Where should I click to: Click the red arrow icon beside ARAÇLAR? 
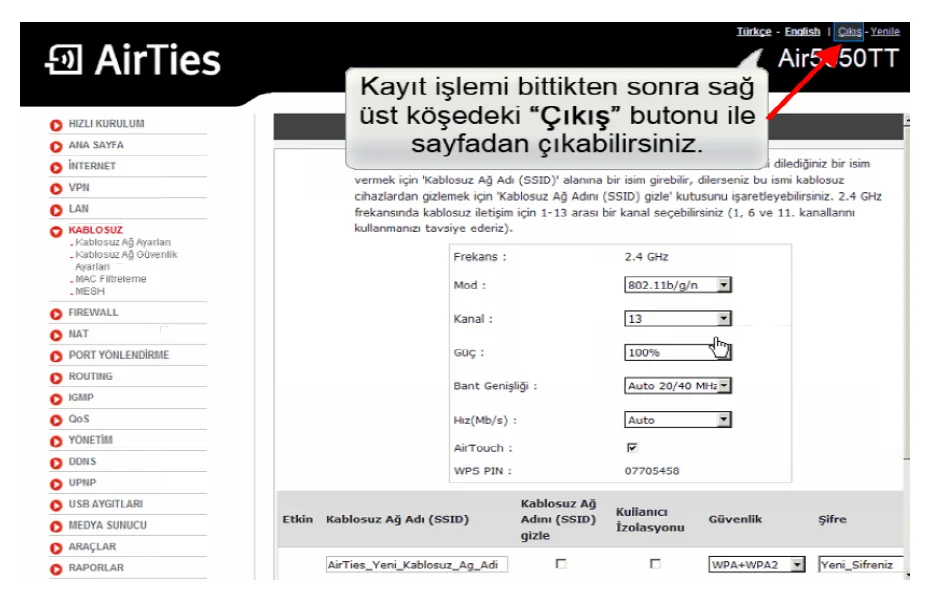(x=56, y=548)
